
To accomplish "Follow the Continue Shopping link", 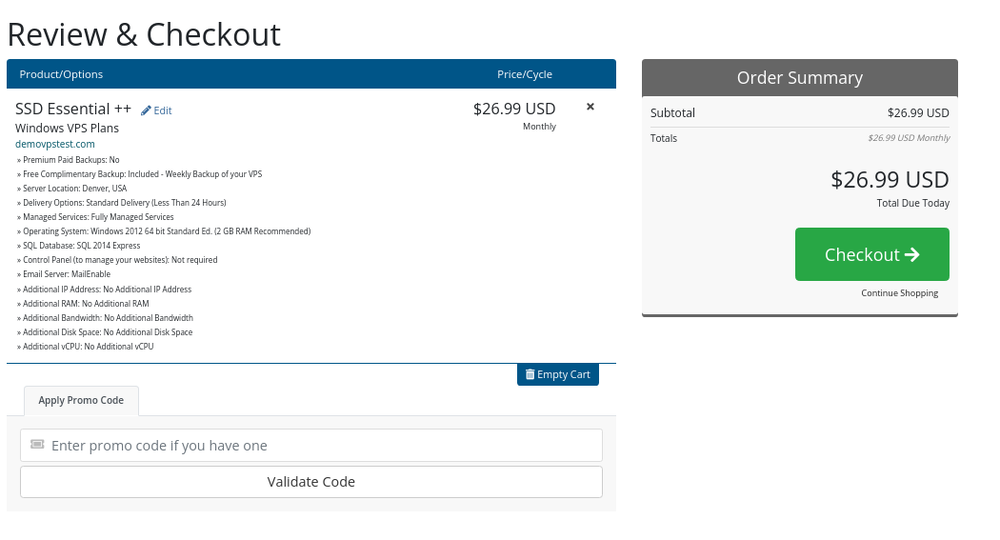I will point(899,293).
